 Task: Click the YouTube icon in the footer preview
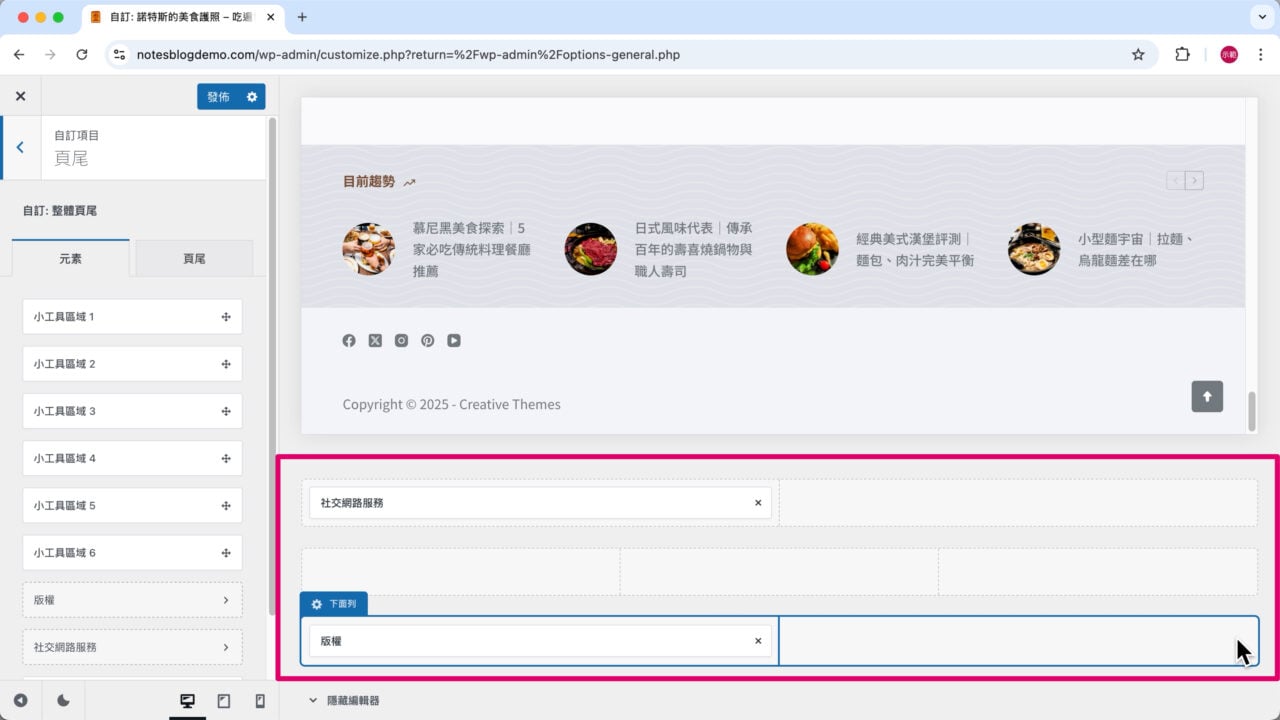[454, 340]
